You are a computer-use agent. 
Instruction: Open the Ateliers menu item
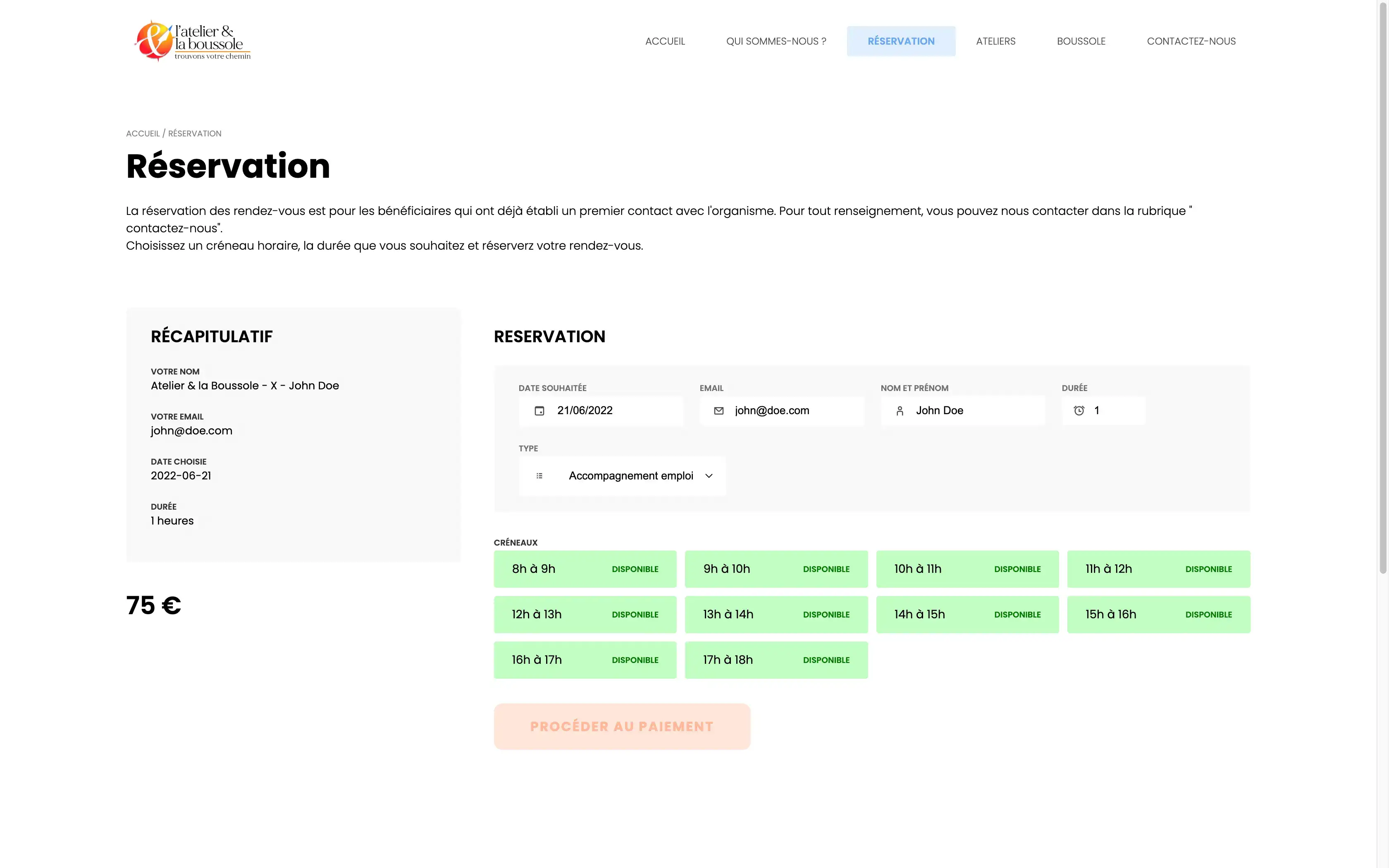(x=995, y=41)
